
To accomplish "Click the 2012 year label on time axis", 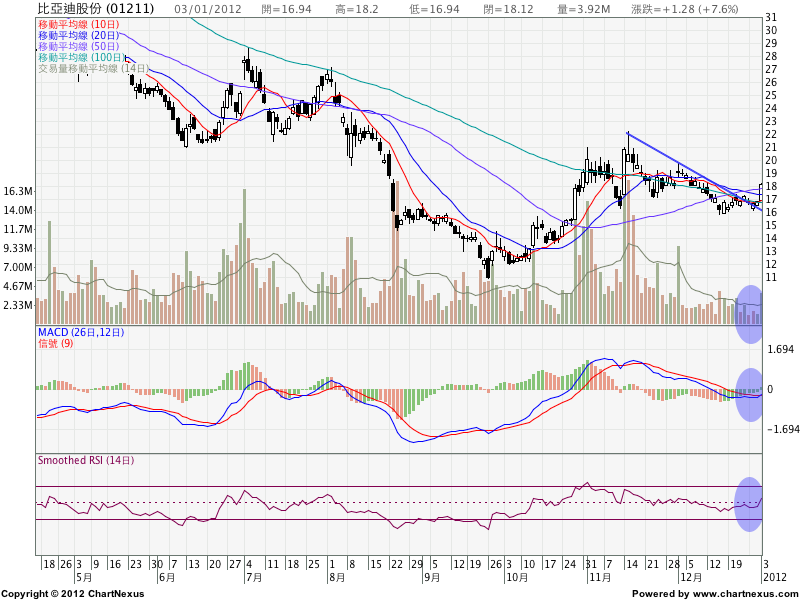I will tap(774, 578).
